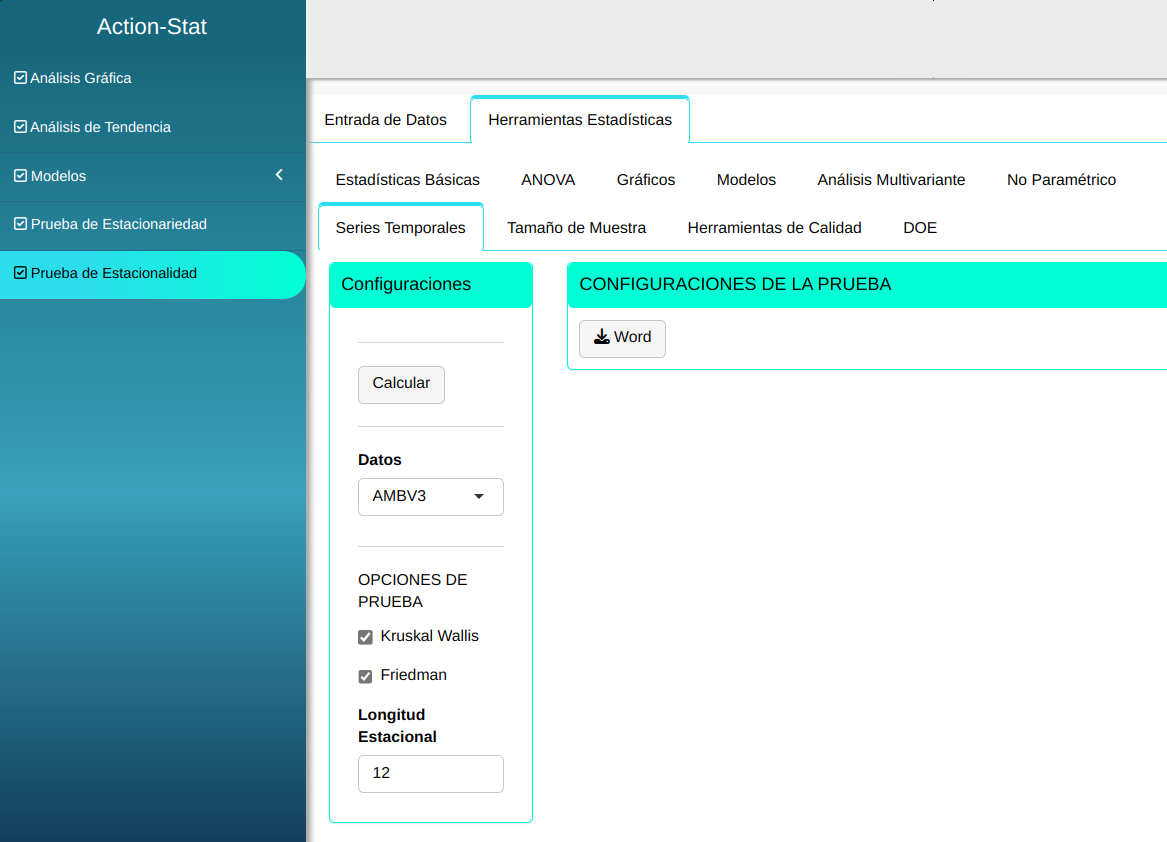Click the Prueba de Estacionariedad icon
Viewport: 1167px width, 842px height.
(20, 224)
